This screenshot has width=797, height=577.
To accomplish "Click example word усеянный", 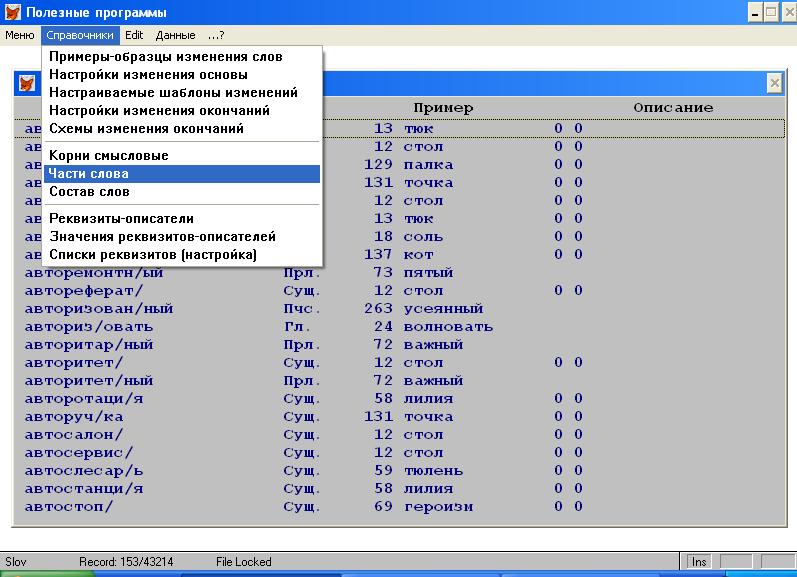I will tap(443, 309).
